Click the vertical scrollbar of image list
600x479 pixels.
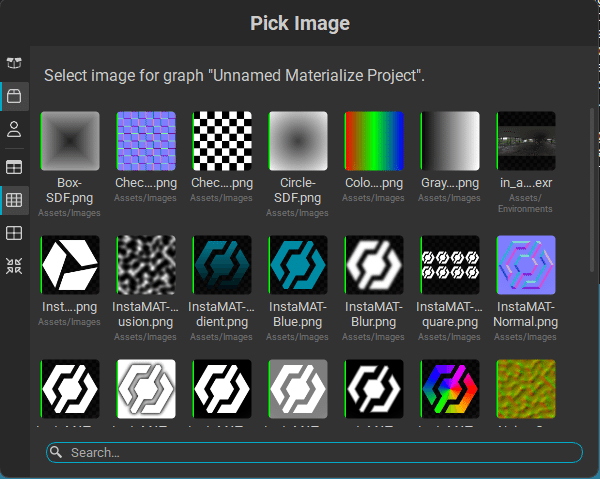[592, 191]
